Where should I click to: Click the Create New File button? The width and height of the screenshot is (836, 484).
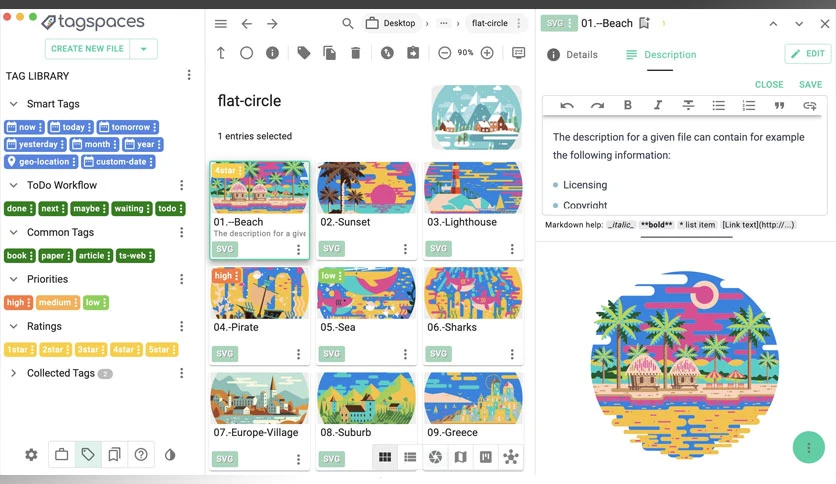click(87, 49)
